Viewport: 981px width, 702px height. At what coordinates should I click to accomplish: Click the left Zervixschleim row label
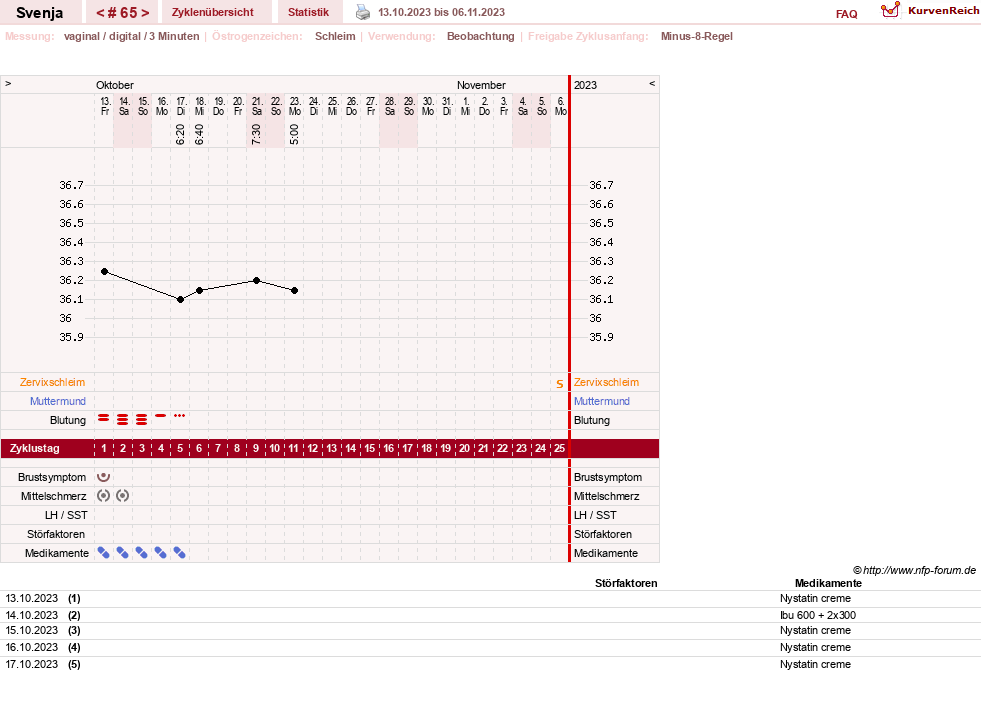coord(52,382)
